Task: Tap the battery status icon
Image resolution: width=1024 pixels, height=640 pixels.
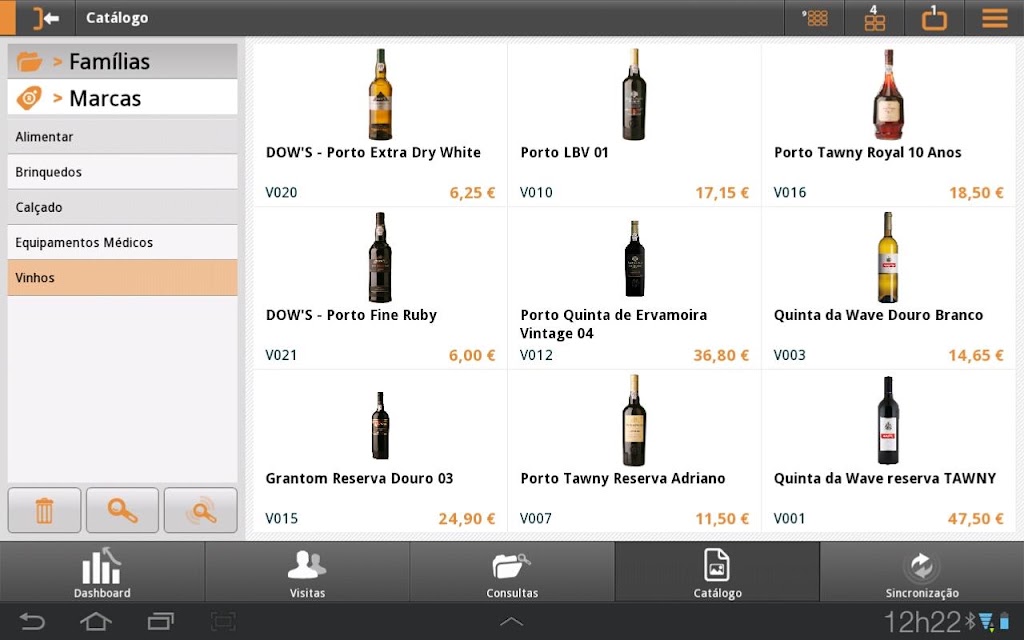Action: pyautogui.click(x=1004, y=621)
